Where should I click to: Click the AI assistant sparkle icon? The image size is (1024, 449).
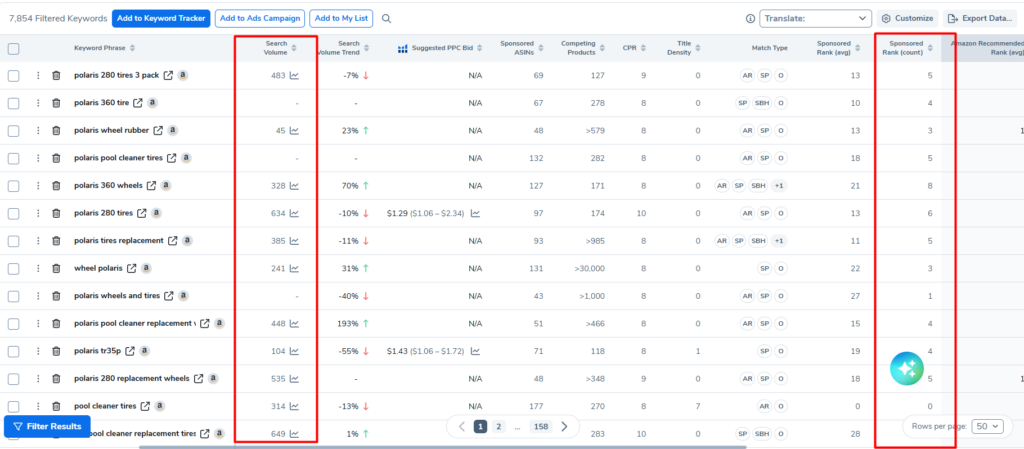(907, 369)
